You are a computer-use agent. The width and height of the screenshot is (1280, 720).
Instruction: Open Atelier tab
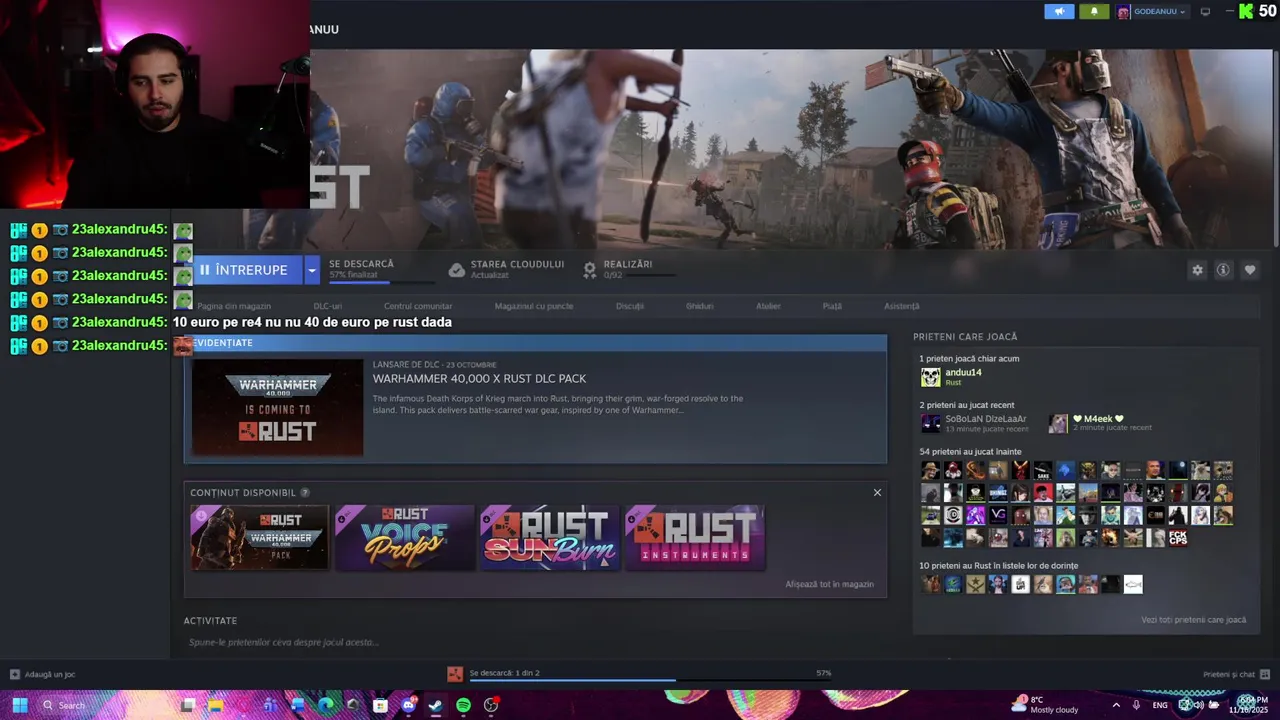[768, 306]
